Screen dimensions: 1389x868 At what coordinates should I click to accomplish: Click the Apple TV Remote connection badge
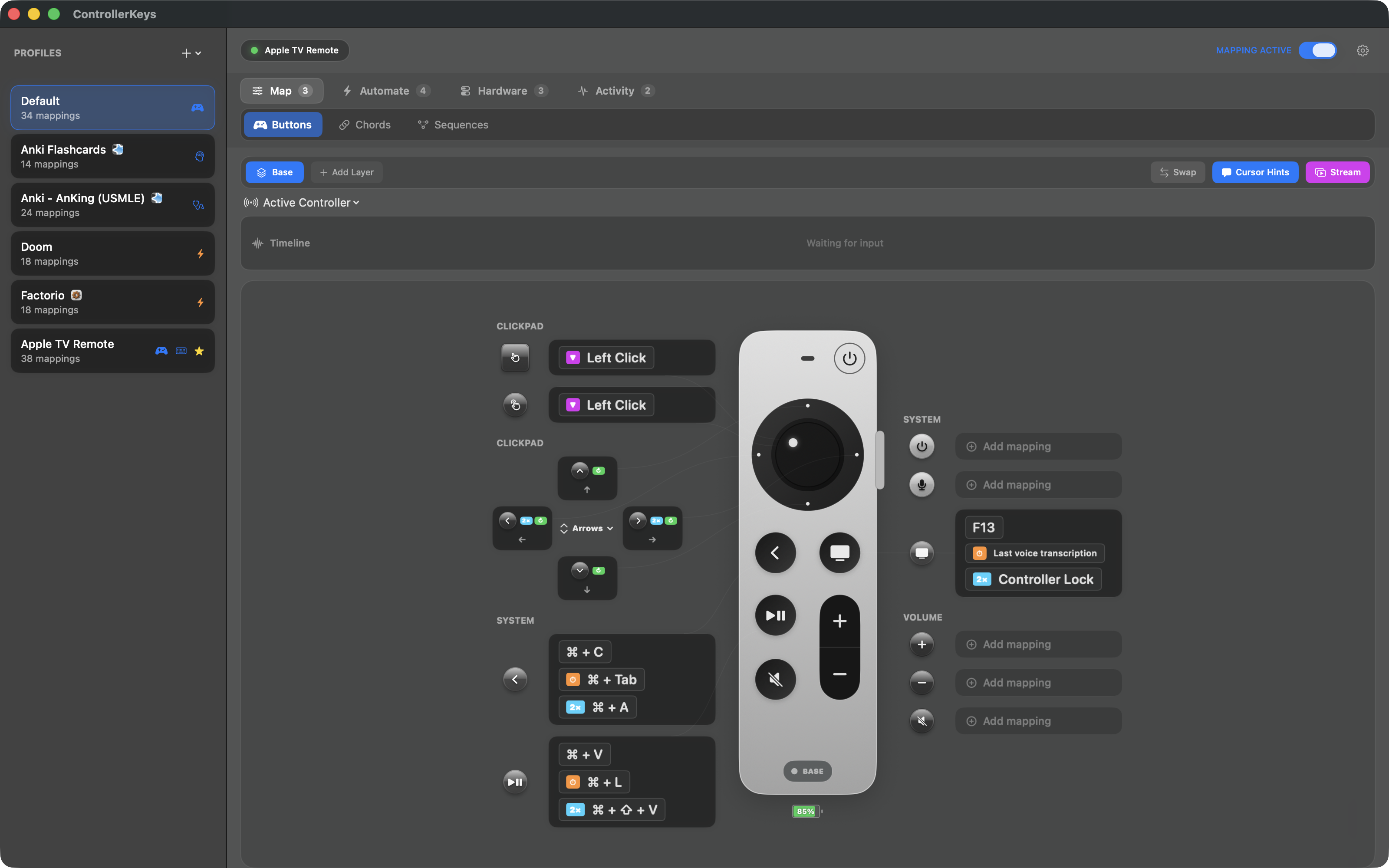point(295,50)
